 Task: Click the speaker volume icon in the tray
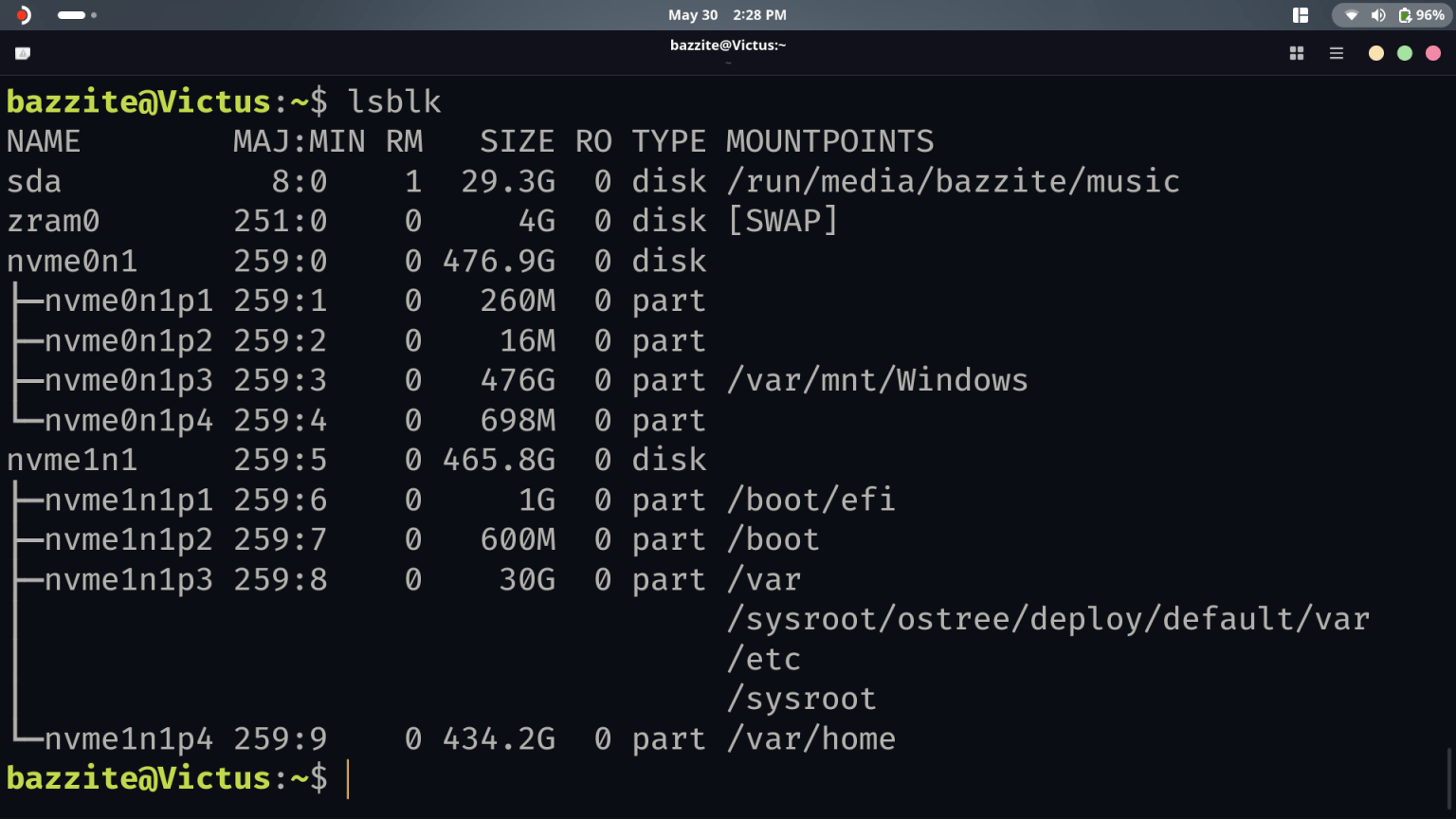pos(1379,15)
